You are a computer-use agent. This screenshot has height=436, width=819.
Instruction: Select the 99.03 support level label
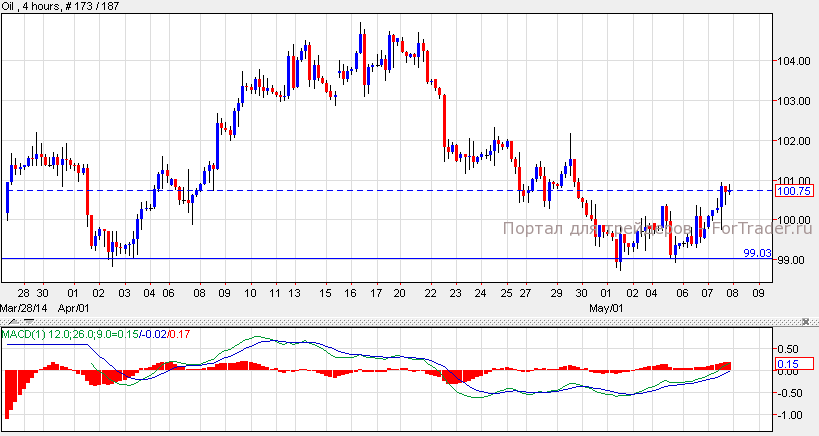pyautogui.click(x=758, y=254)
